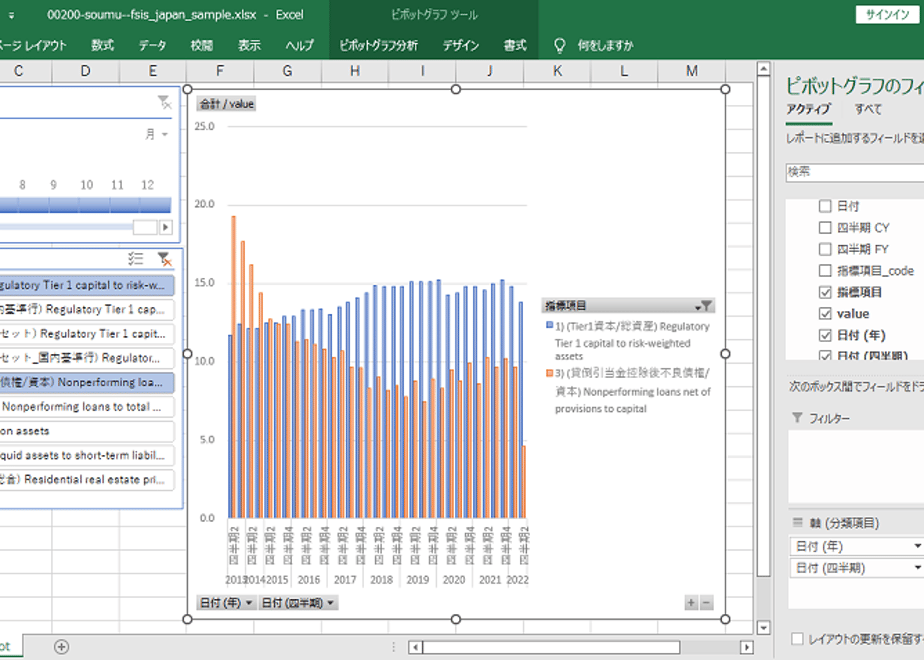Check the 指標項目_code field

[x=825, y=270]
